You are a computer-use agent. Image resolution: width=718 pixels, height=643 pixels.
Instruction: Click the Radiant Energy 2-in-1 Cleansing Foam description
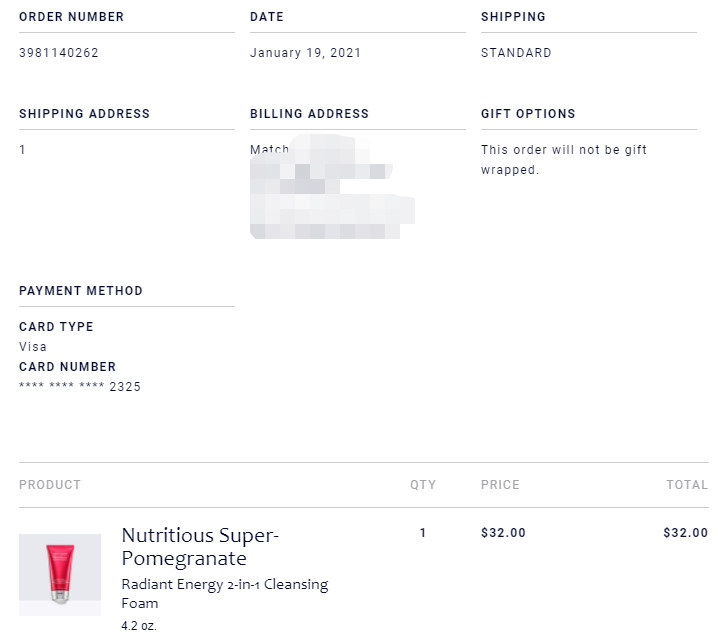pos(225,594)
